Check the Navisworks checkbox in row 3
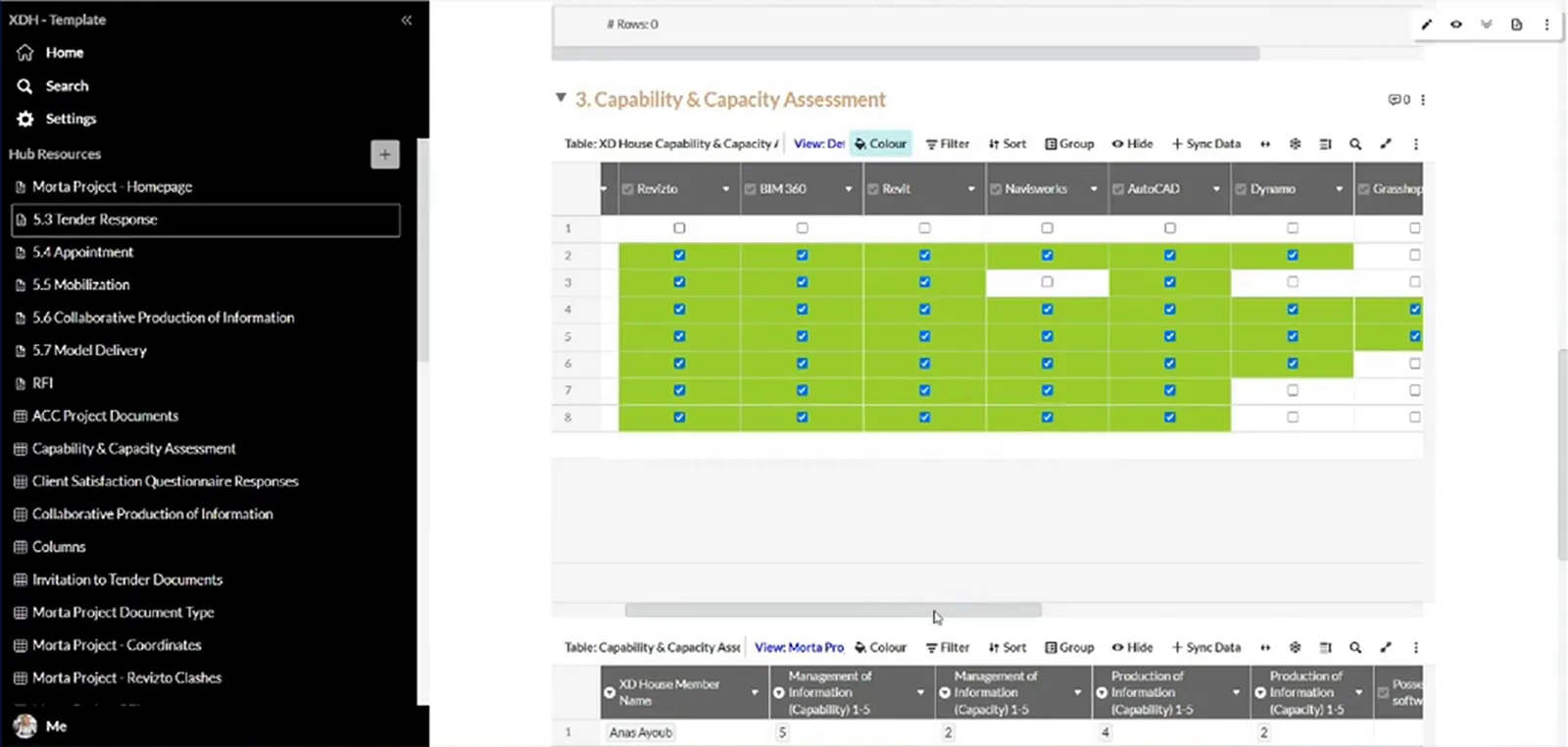This screenshot has height=747, width=1568. (x=1047, y=282)
